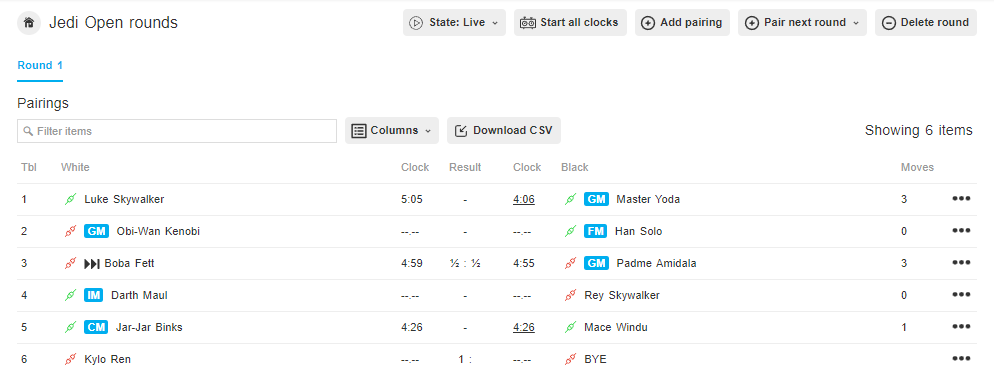Click IM badge next to Darth Maul

point(94,295)
